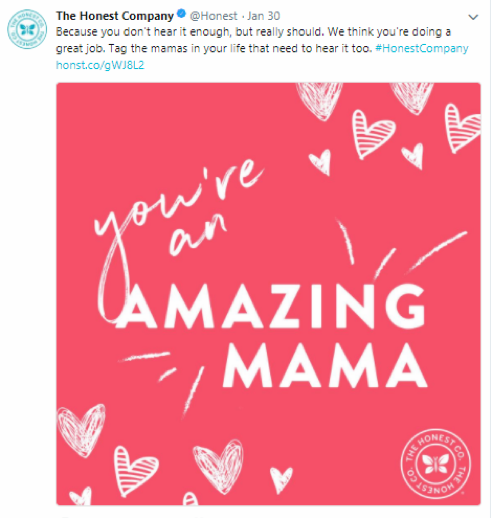This screenshot has height=518, width=491.
Task: Click the large scribbled heart at bottom center
Action: pos(218,466)
